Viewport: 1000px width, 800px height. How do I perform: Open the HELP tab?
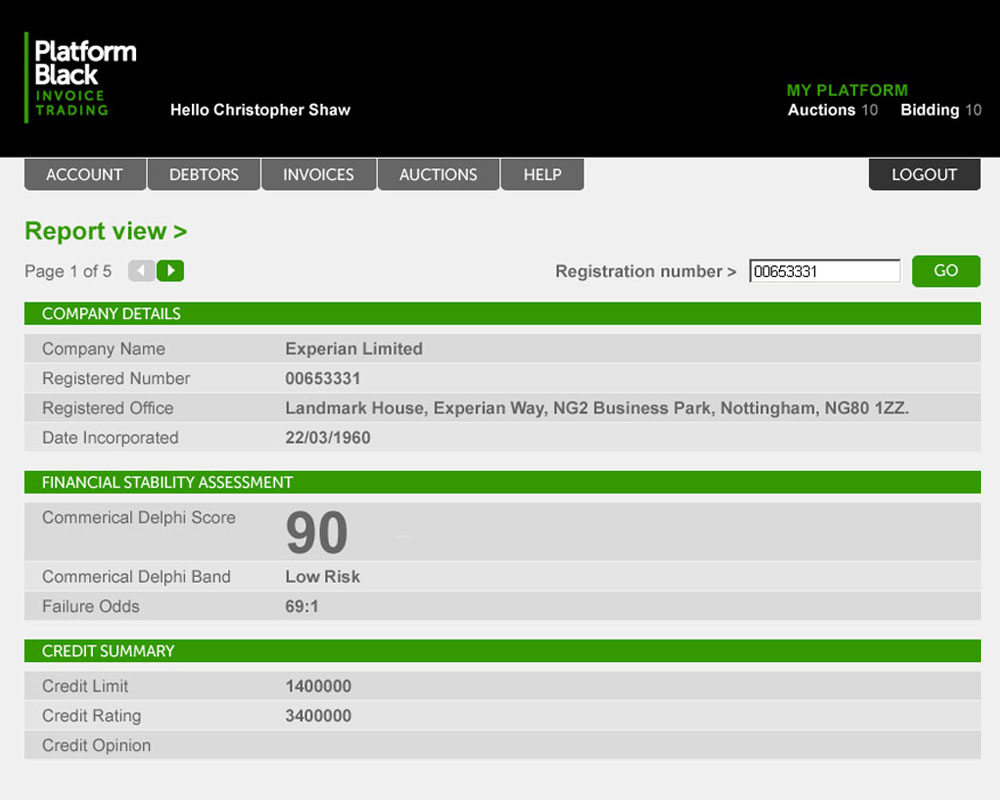(542, 174)
